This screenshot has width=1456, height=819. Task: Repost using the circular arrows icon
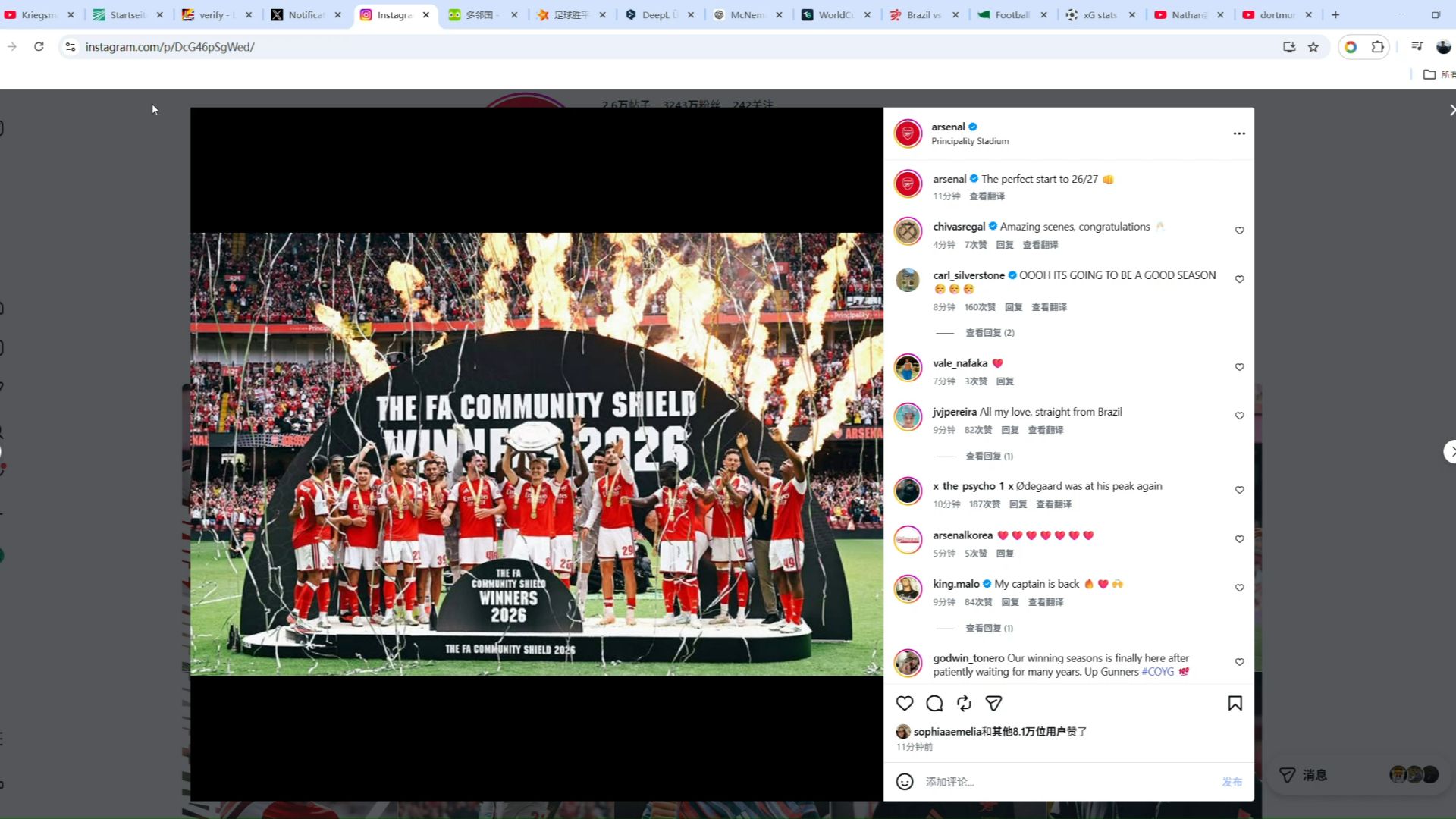[964, 704]
